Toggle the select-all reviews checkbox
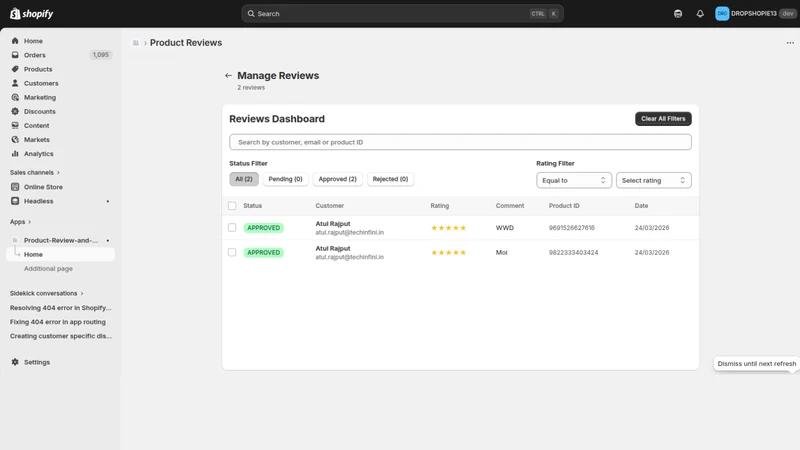The width and height of the screenshot is (800, 450). [232, 206]
